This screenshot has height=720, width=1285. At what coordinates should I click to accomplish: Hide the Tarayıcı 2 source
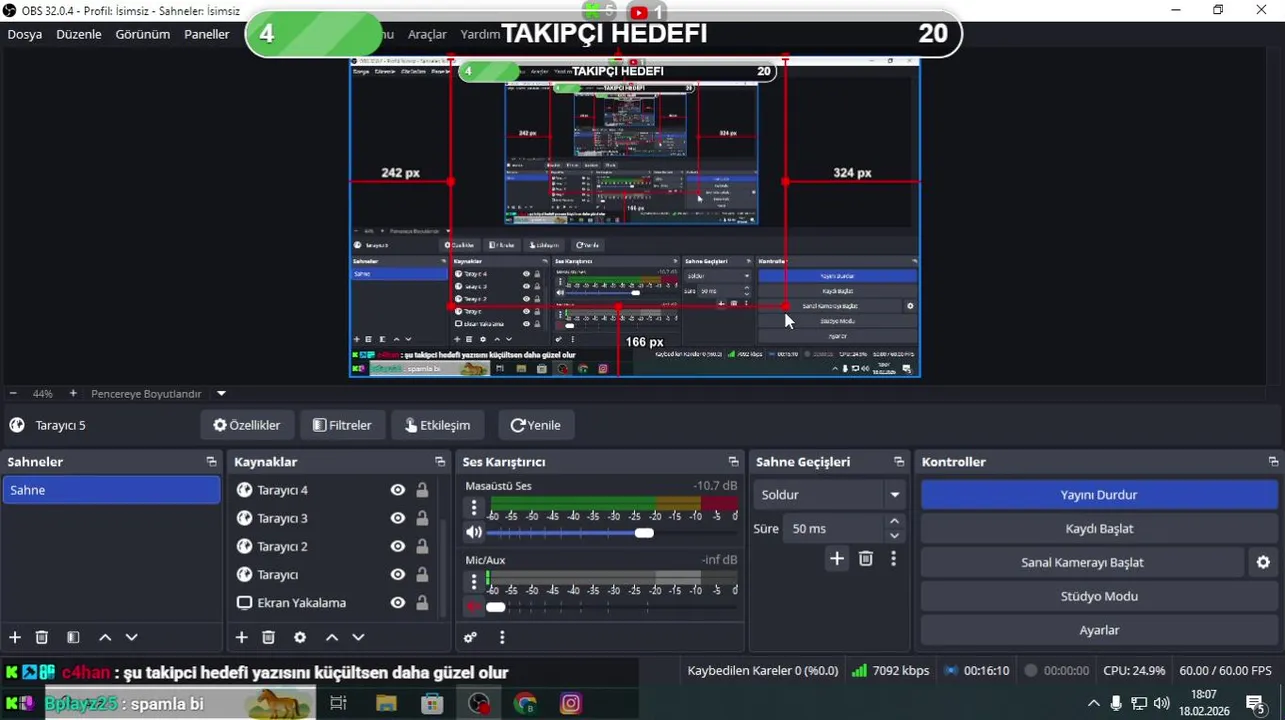[x=398, y=546]
